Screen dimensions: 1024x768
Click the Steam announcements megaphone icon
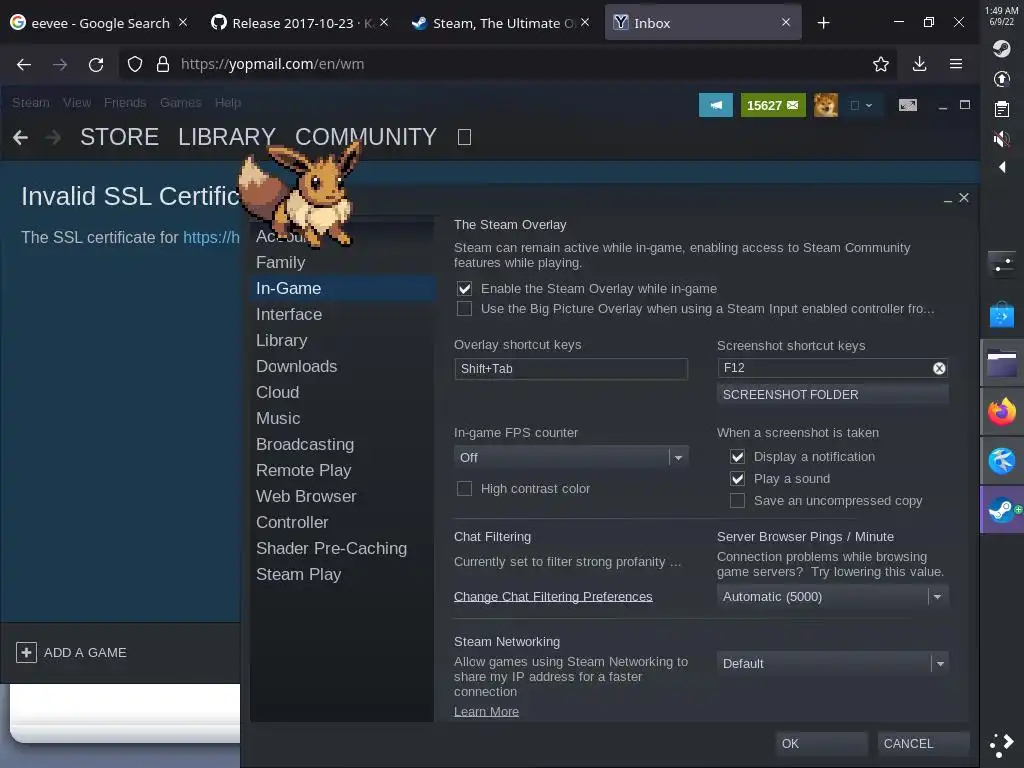tap(716, 105)
